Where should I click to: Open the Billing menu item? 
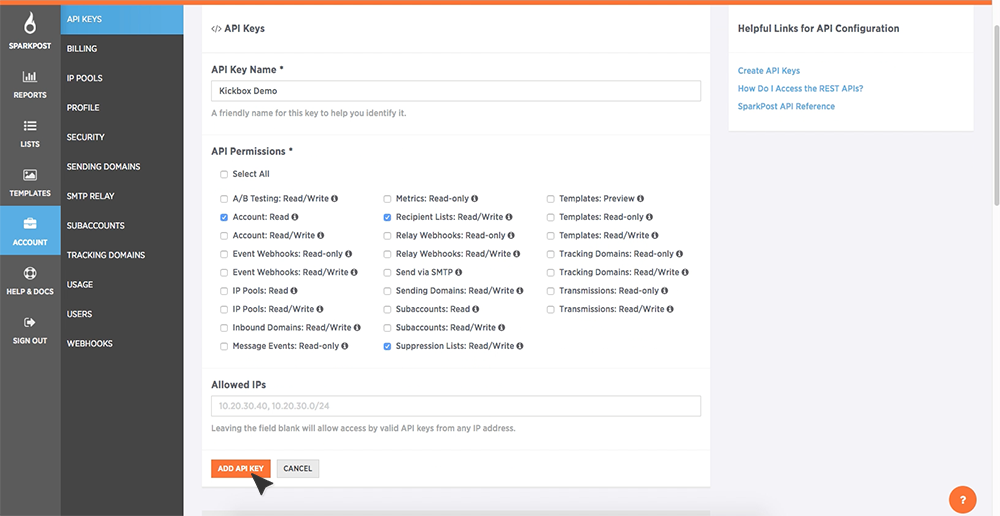[82, 49]
